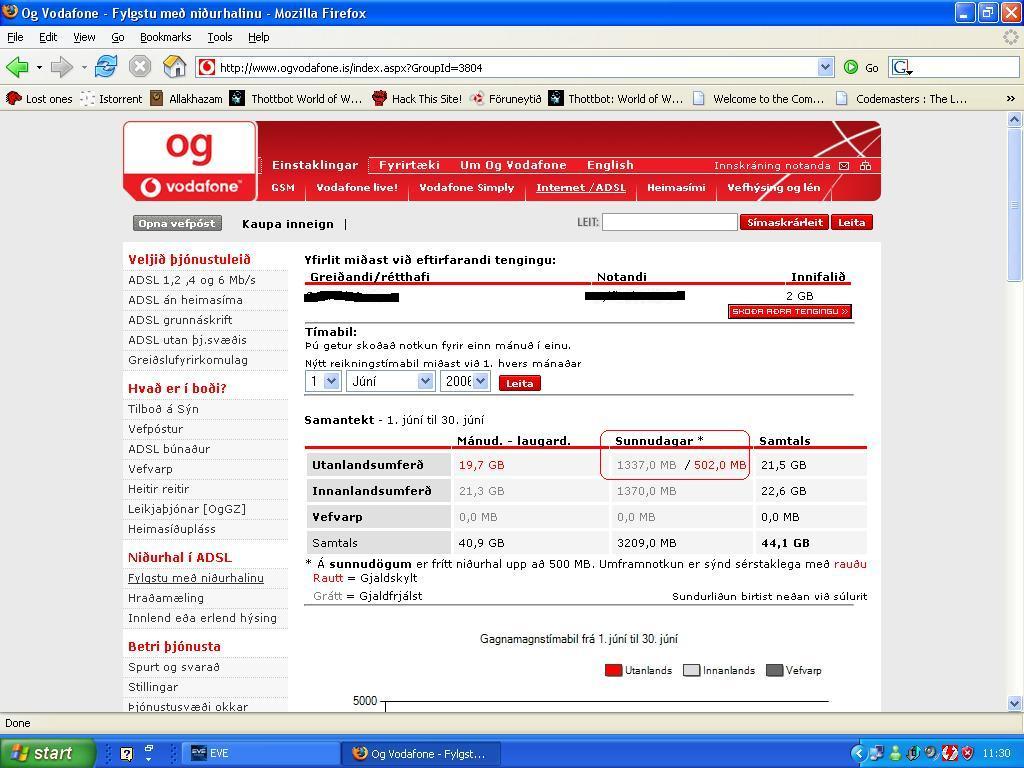Open the Internet/ADSL section
The width and height of the screenshot is (1024, 768).
coord(581,187)
